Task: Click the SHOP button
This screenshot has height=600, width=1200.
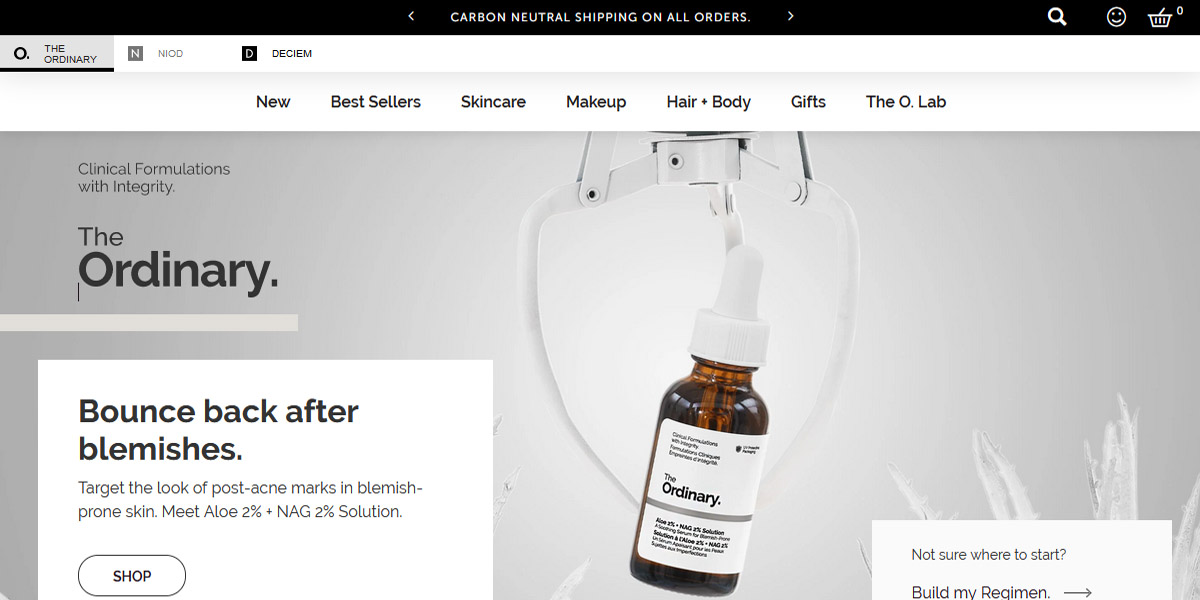Action: [132, 576]
